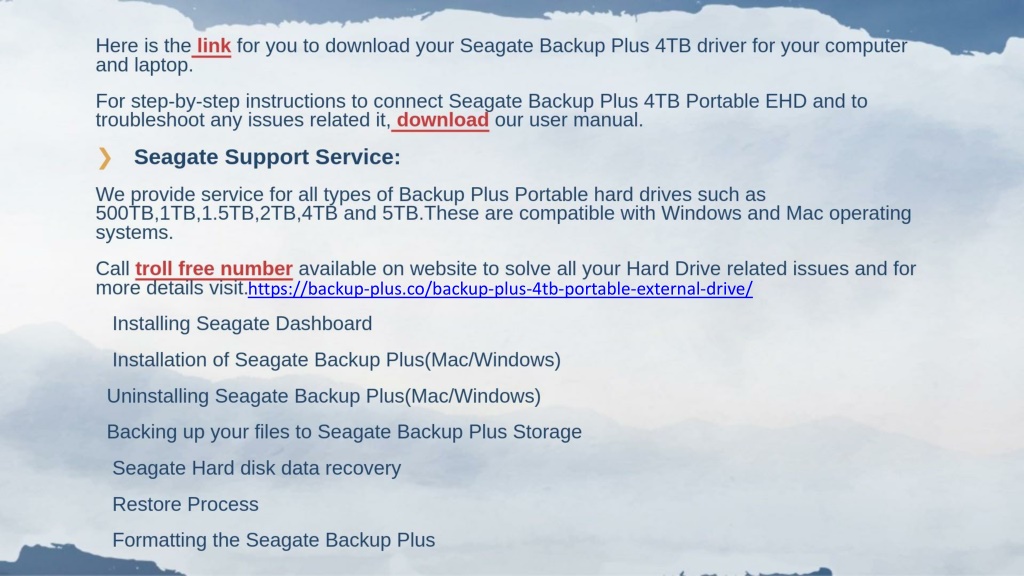Select the "Restore Process" topic

185,504
